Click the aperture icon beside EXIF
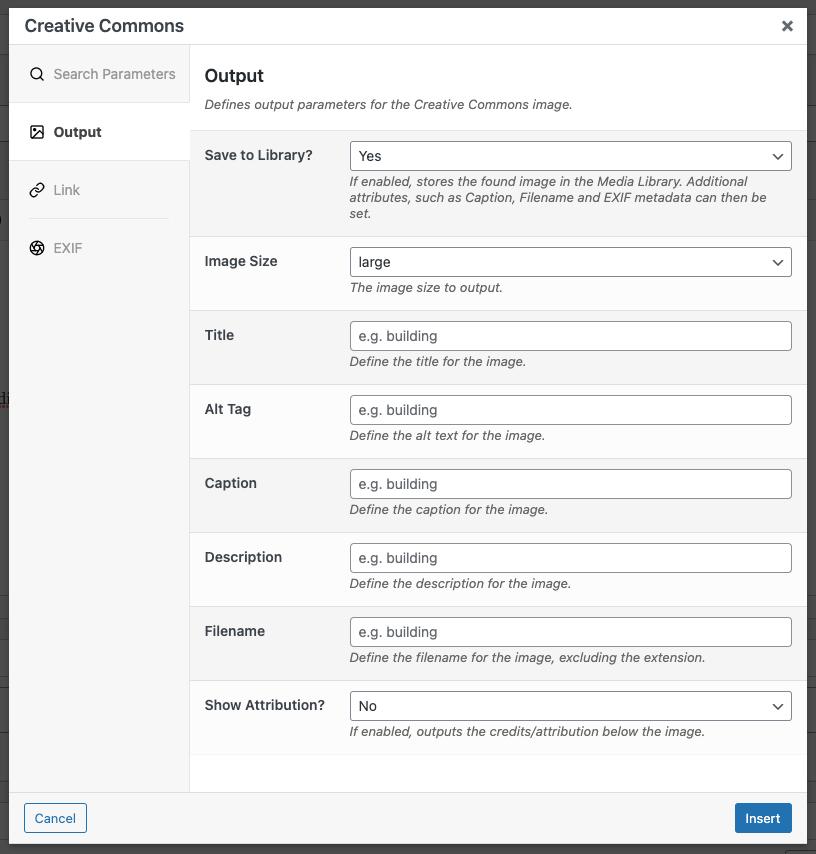816x854 pixels. pyautogui.click(x=37, y=248)
